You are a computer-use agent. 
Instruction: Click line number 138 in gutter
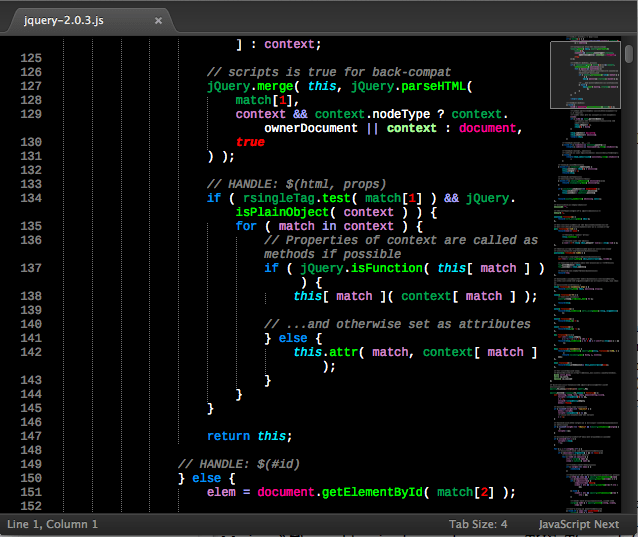31,296
